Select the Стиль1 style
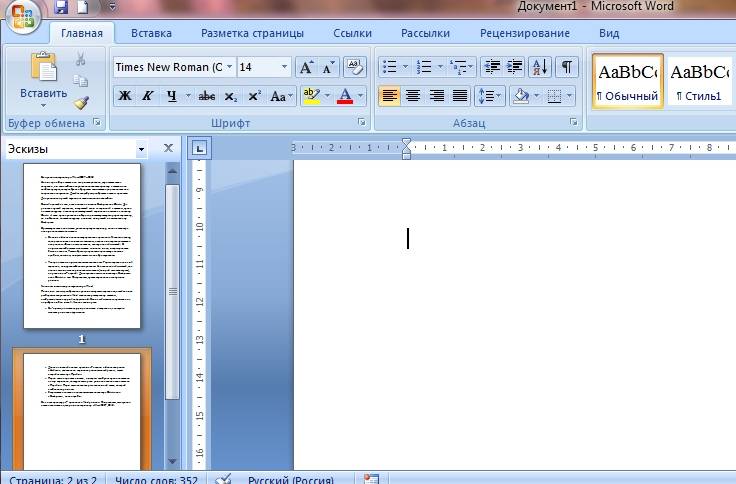The height and width of the screenshot is (484, 736). pos(700,81)
